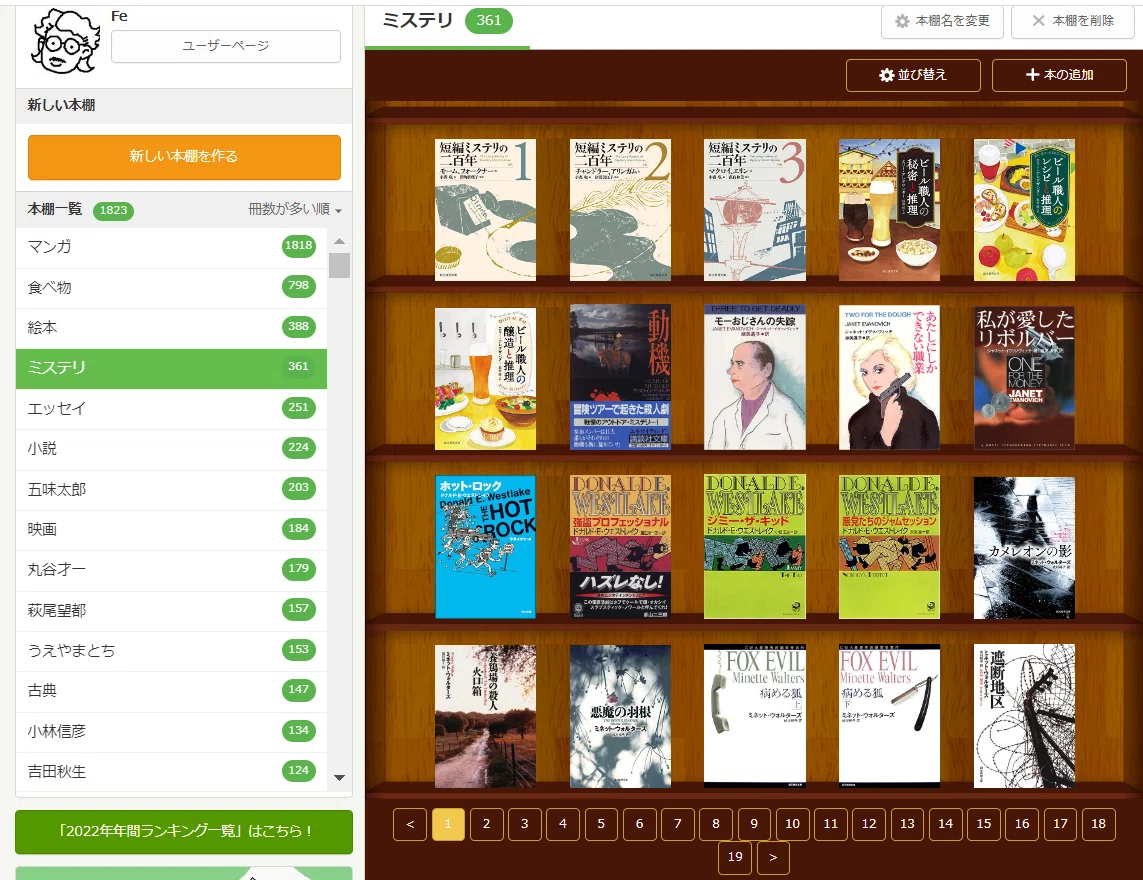Go to page 15
Viewport: 1143px width, 880px height.
pyautogui.click(x=984, y=825)
